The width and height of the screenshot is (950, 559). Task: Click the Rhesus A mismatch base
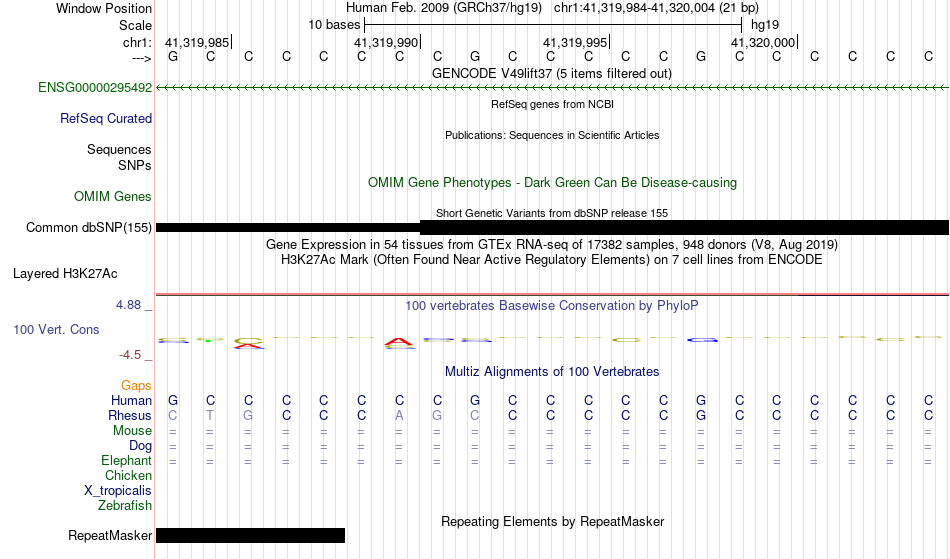click(399, 416)
